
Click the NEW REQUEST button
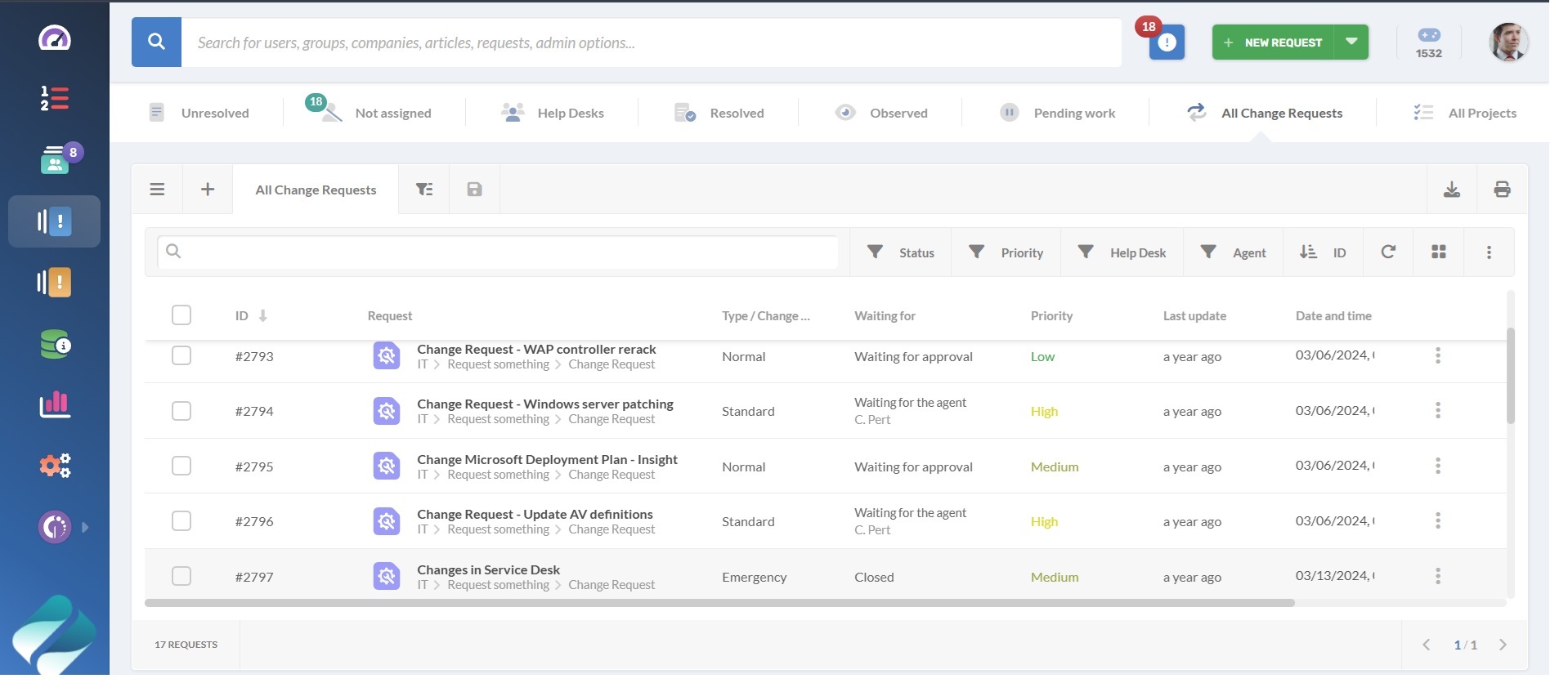(1273, 42)
